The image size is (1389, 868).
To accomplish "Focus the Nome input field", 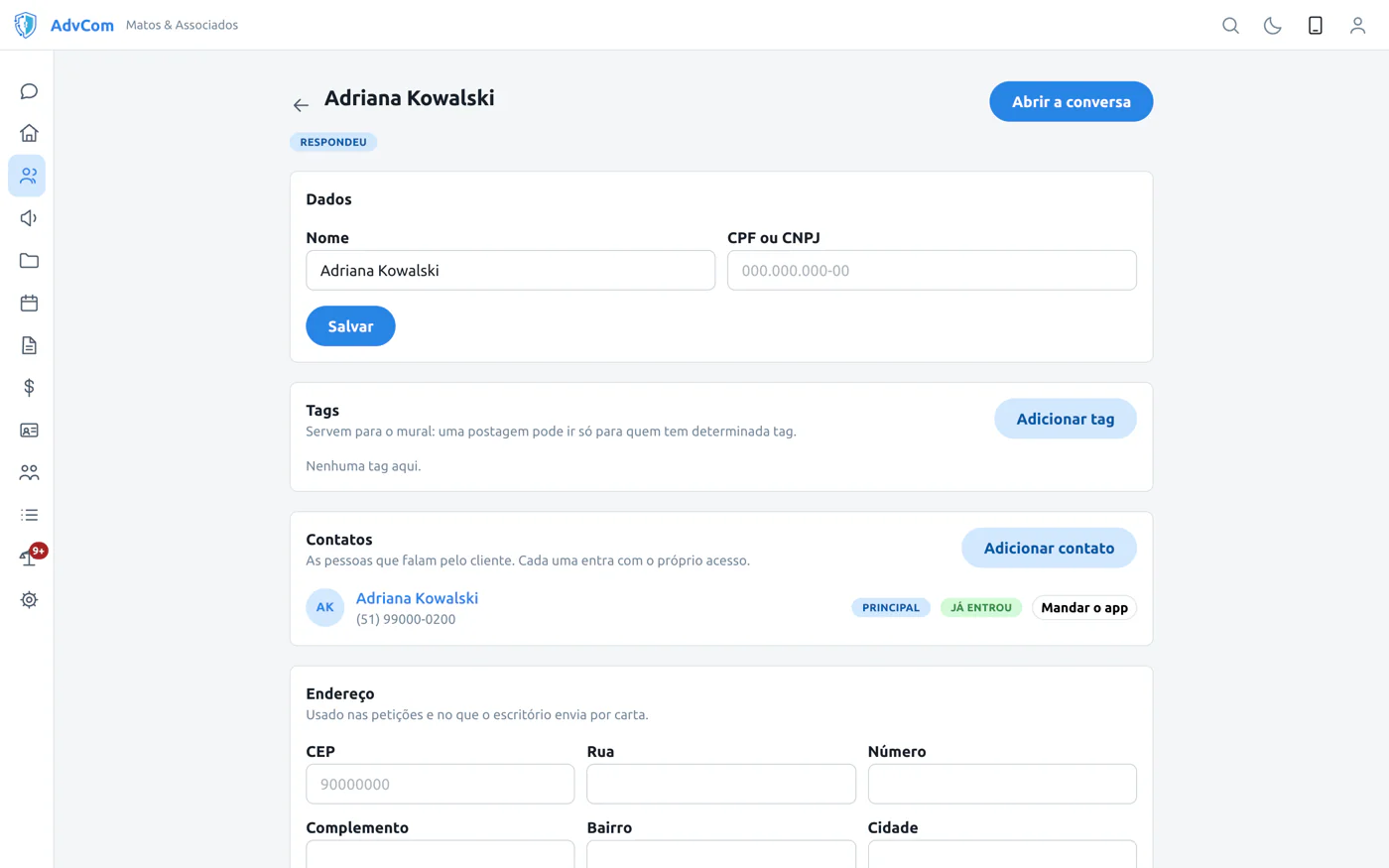I will 510,270.
